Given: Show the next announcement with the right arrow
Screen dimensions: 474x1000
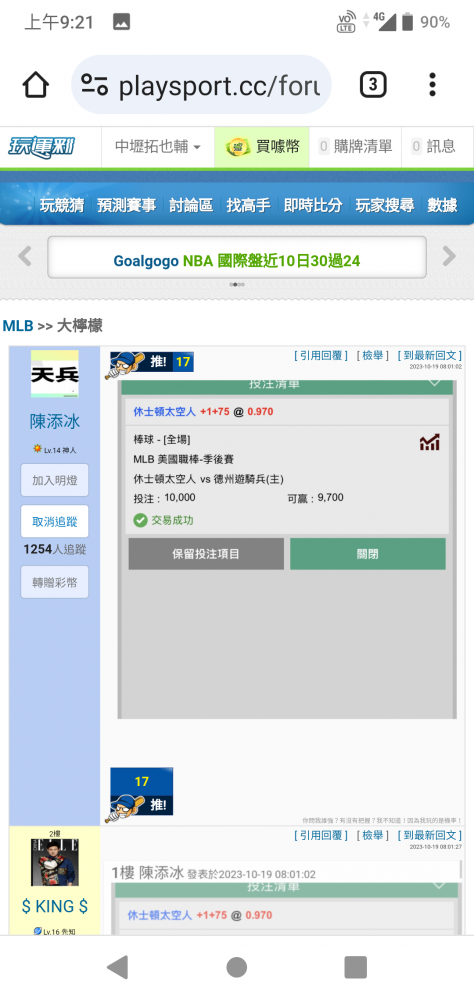Looking at the screenshot, I should (449, 256).
